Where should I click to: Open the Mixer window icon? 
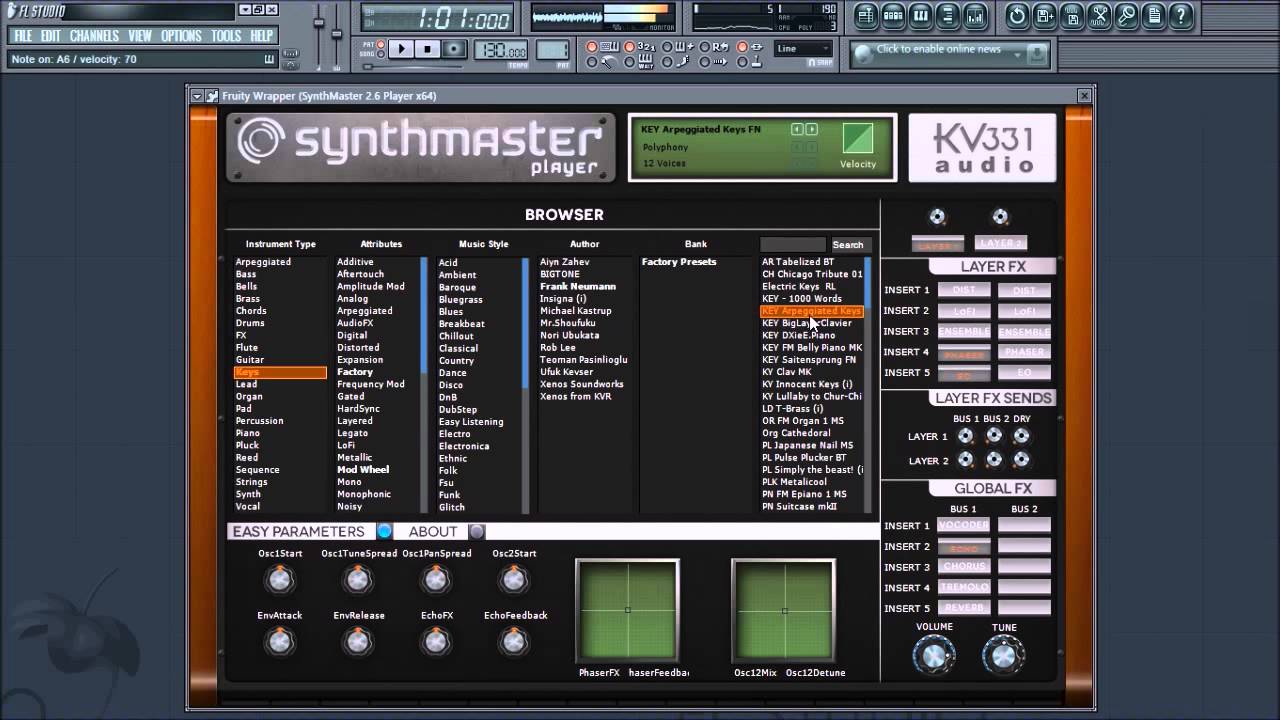pos(975,15)
